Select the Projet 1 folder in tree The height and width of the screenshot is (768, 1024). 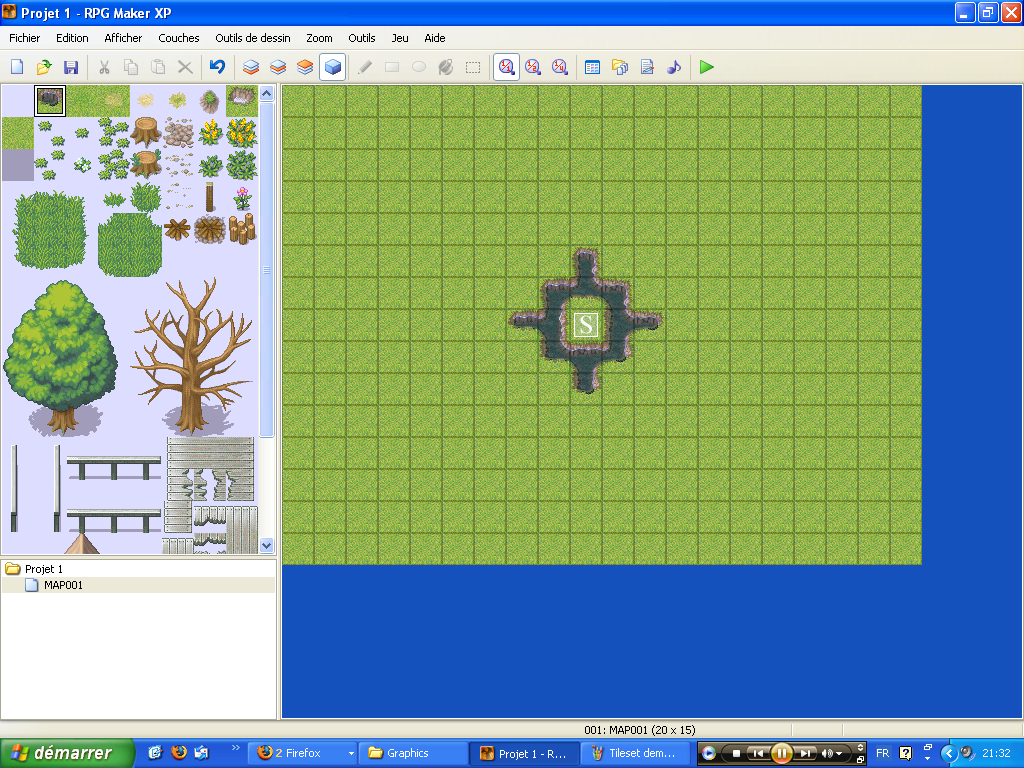click(43, 569)
